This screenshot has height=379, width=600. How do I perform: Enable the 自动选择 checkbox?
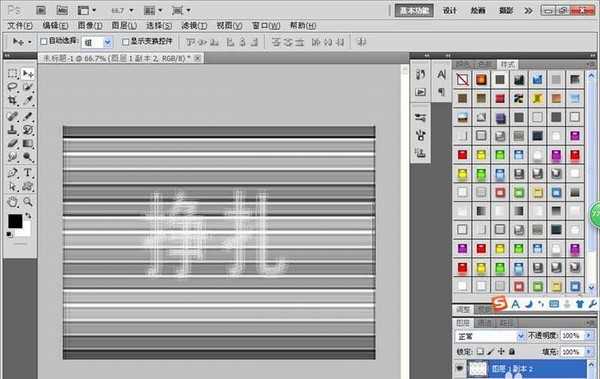point(44,41)
